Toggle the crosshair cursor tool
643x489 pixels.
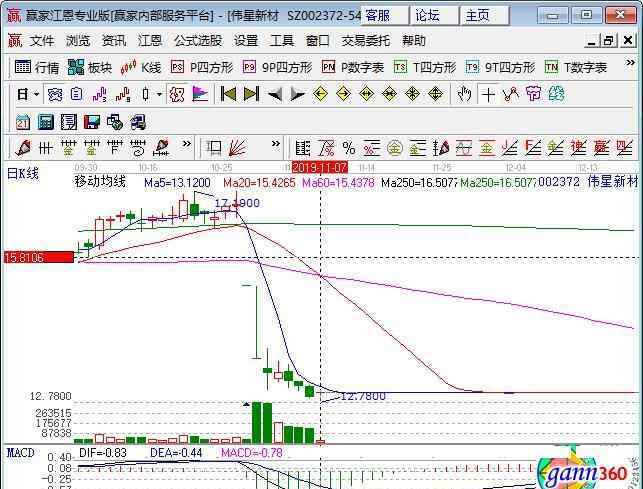[488, 95]
